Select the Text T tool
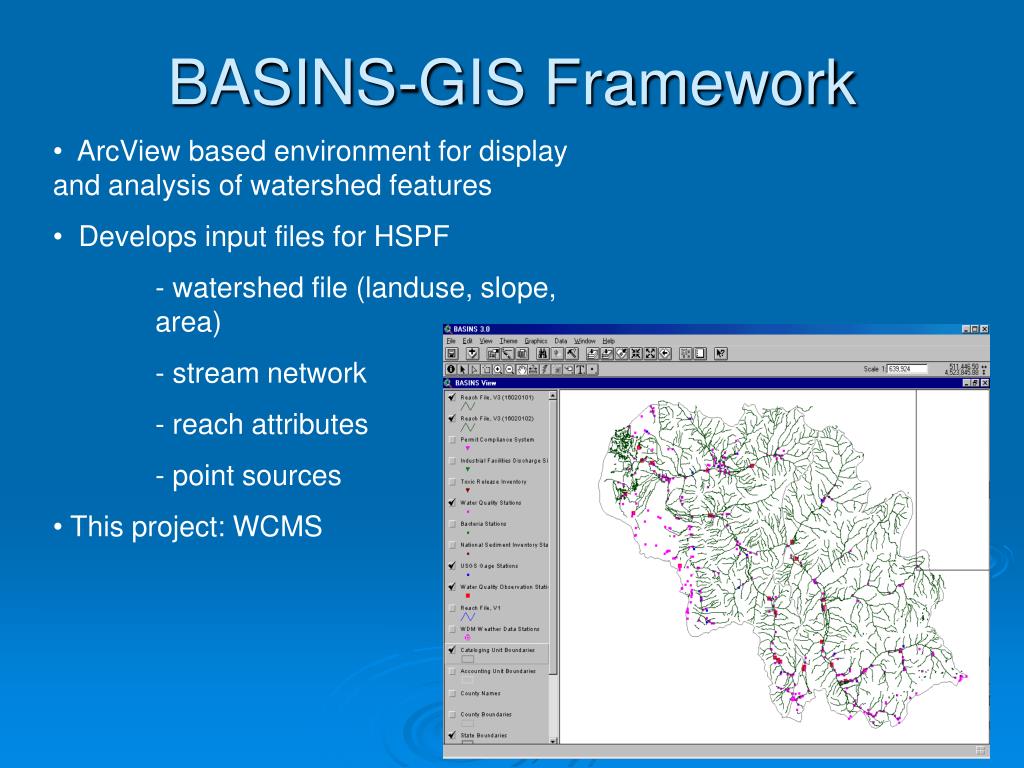The image size is (1024, 768). pos(581,369)
